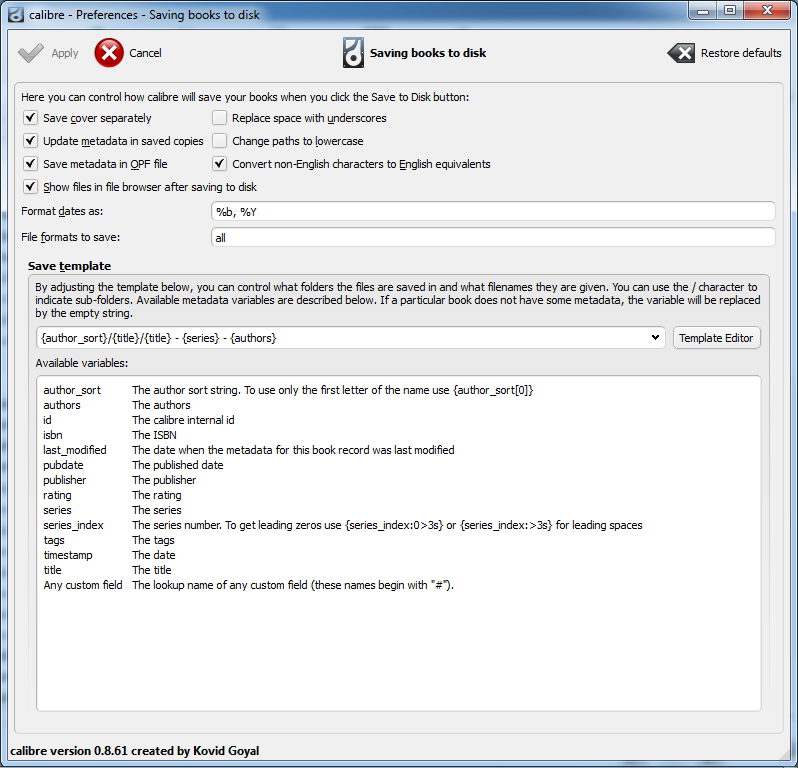Click the id variable name
The image size is (798, 768).
(x=47, y=420)
